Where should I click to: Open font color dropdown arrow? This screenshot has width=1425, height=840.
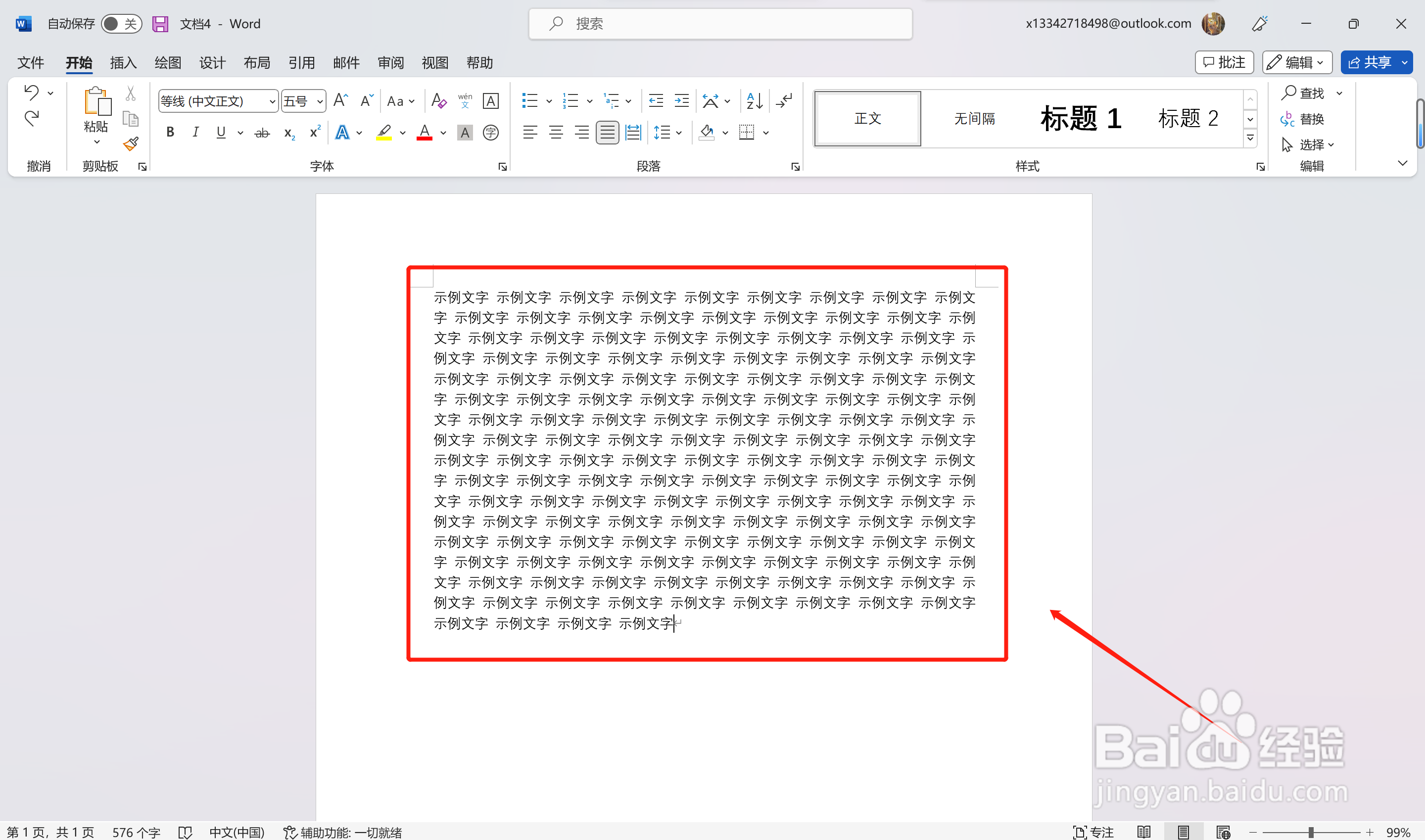click(x=443, y=133)
